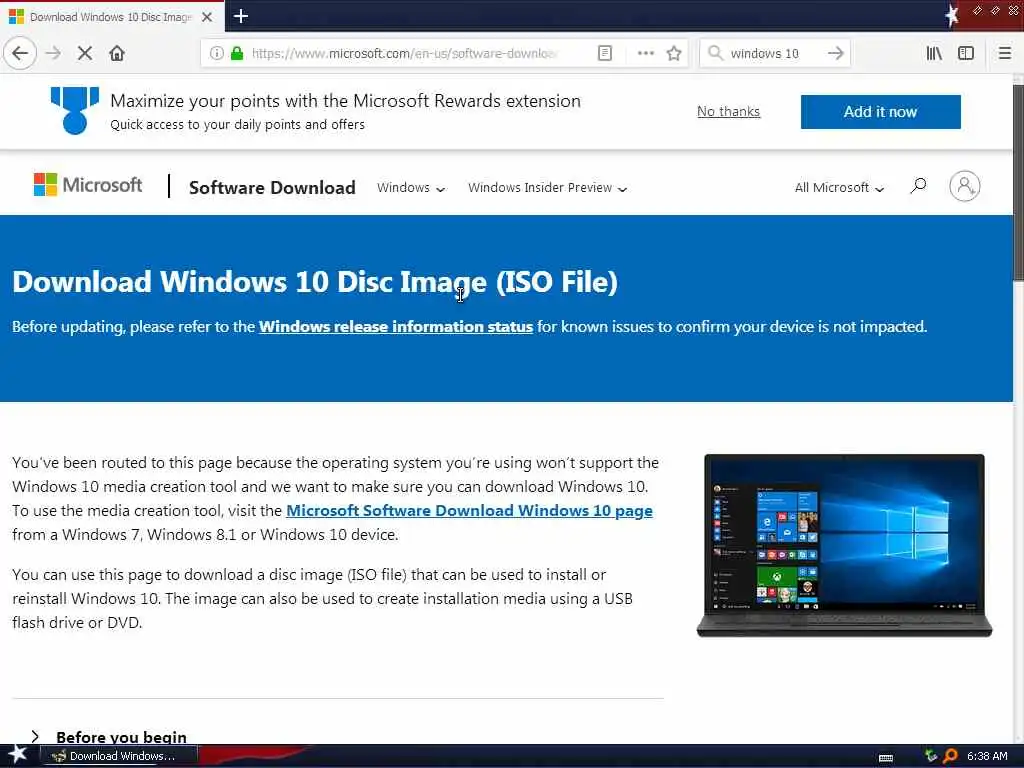This screenshot has width=1024, height=768.
Task: Click the network tray icon
Action: coord(931,756)
